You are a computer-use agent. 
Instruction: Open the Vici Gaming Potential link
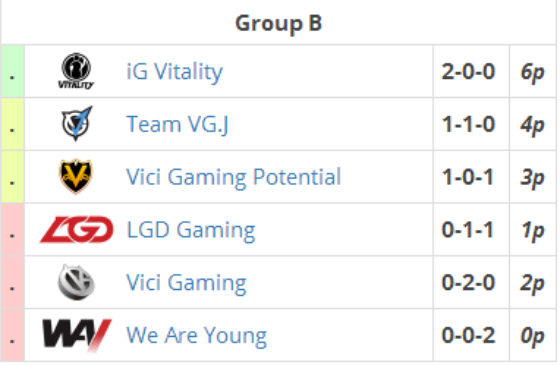coord(234,177)
